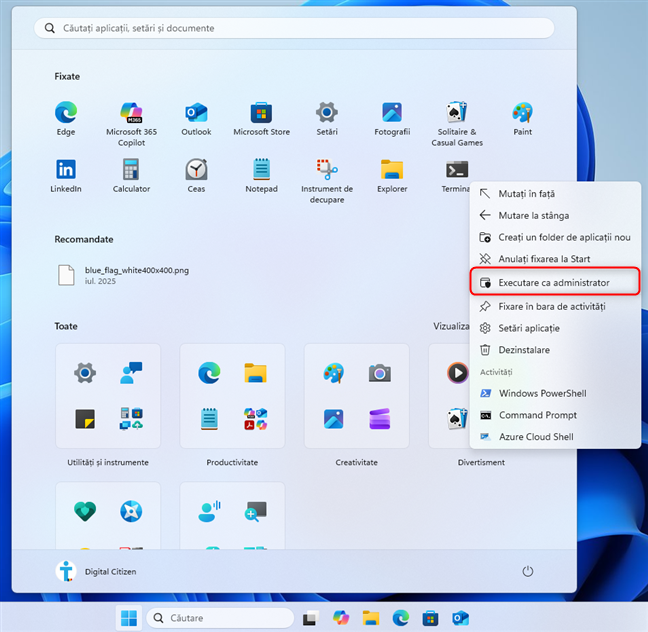
Task: Open the green heart family safety app icon
Action: point(85,511)
